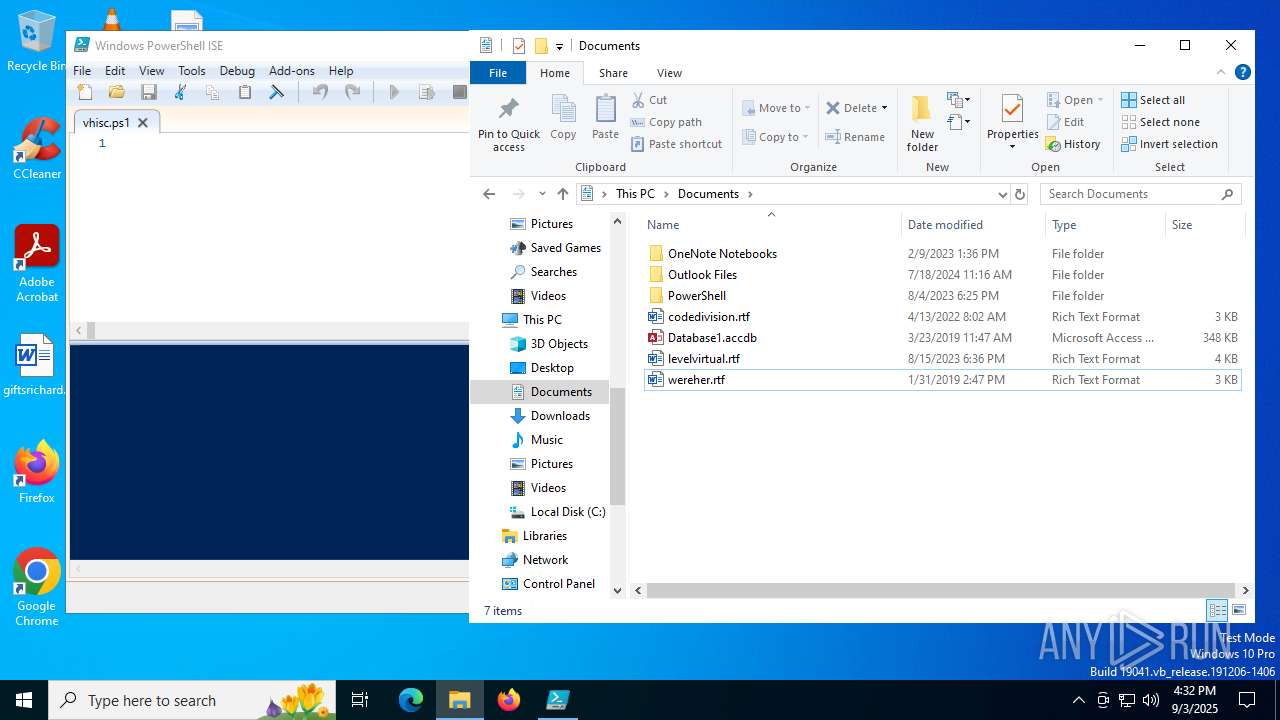Click History in Explorer ribbon Open group
The height and width of the screenshot is (720, 1280).
1073,144
